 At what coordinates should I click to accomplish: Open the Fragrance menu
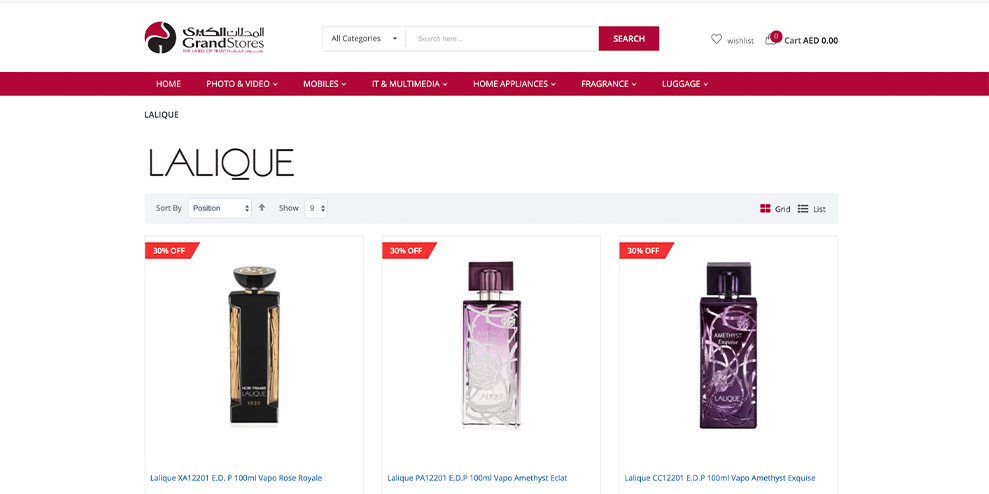pyautogui.click(x=609, y=84)
